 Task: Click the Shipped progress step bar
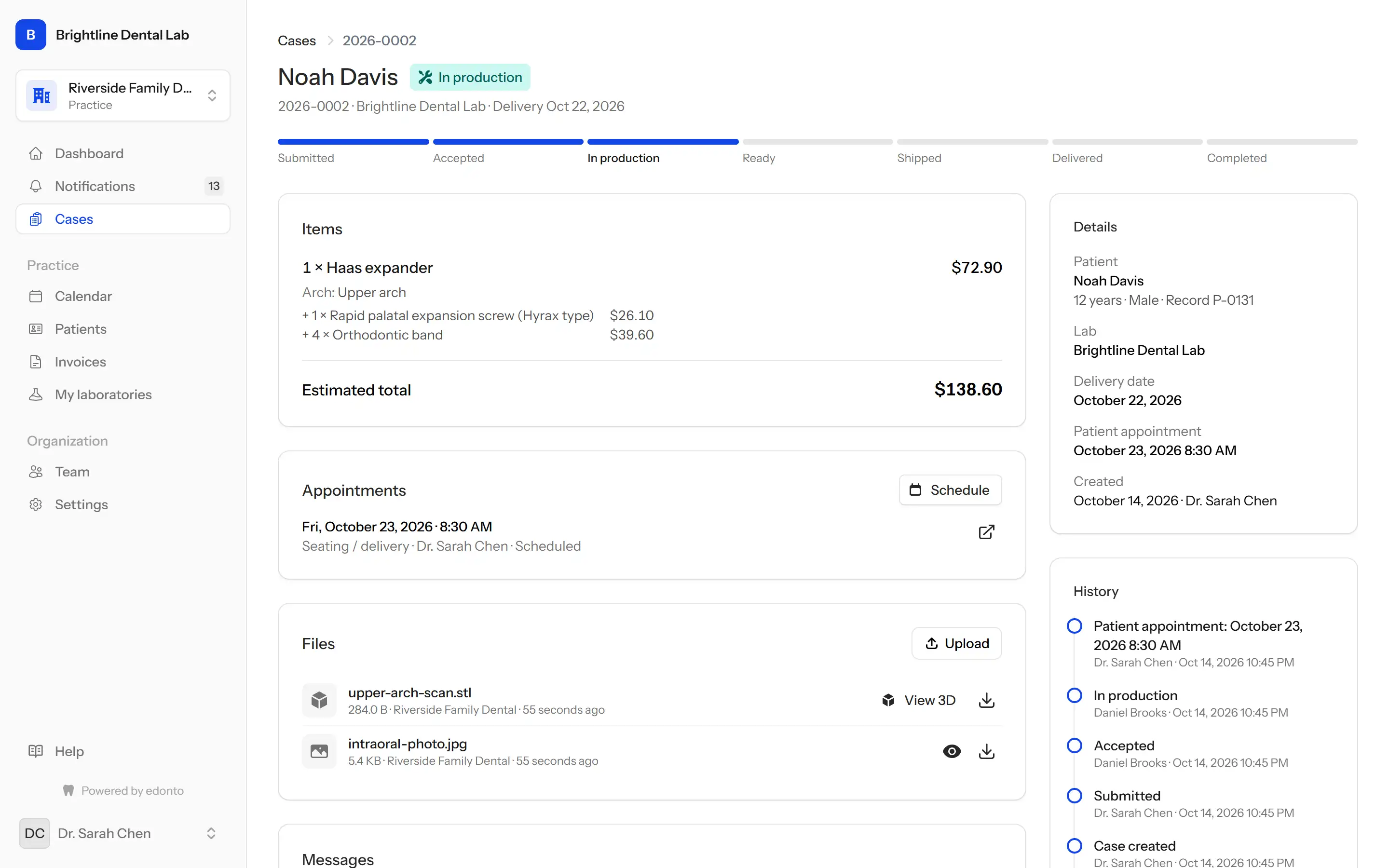(972, 142)
